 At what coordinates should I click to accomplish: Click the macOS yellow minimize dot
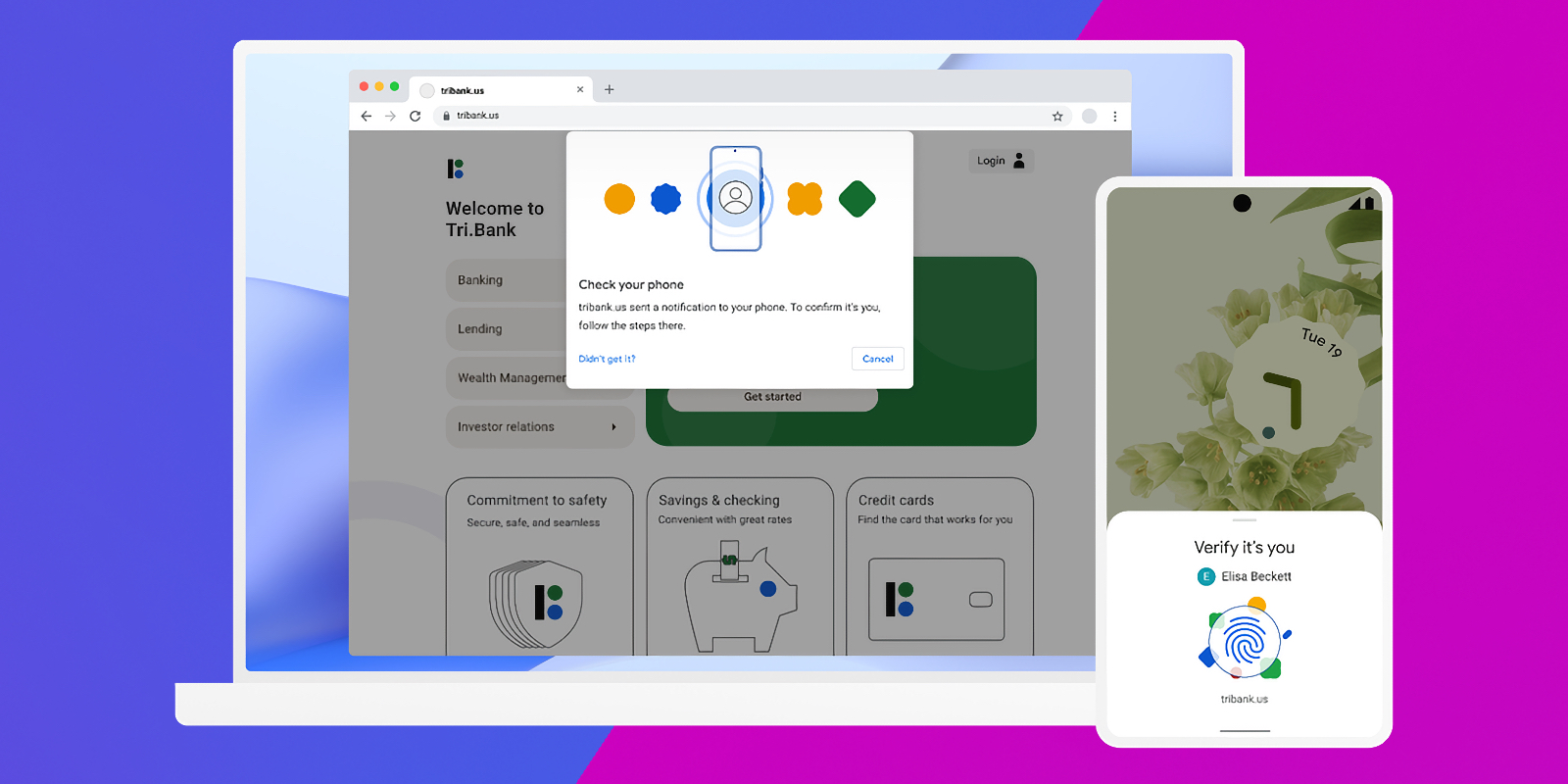[379, 86]
